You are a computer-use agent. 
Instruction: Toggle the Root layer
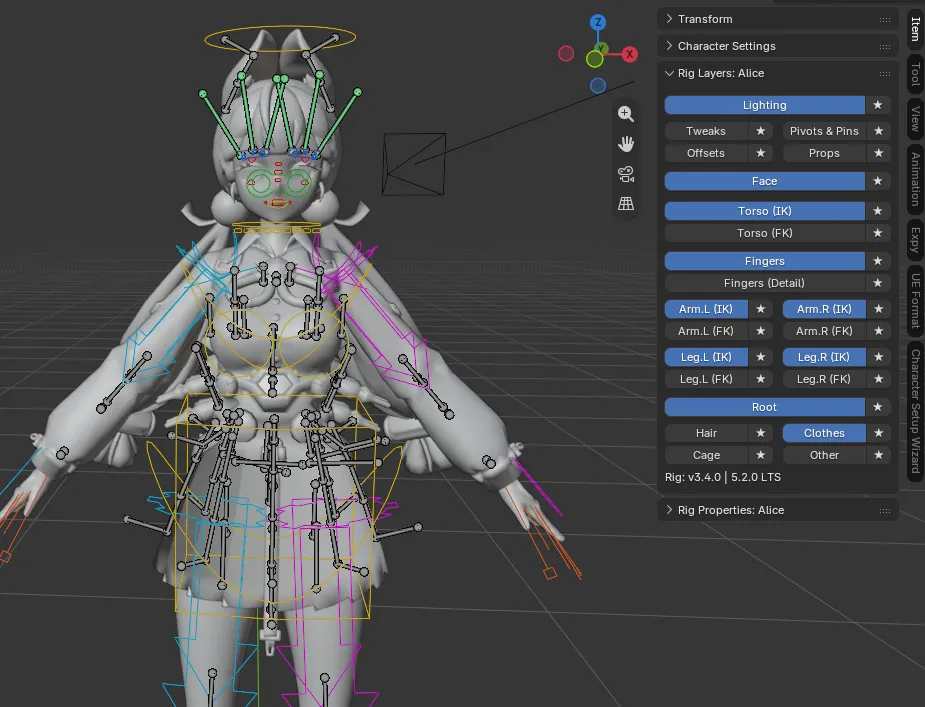765,407
